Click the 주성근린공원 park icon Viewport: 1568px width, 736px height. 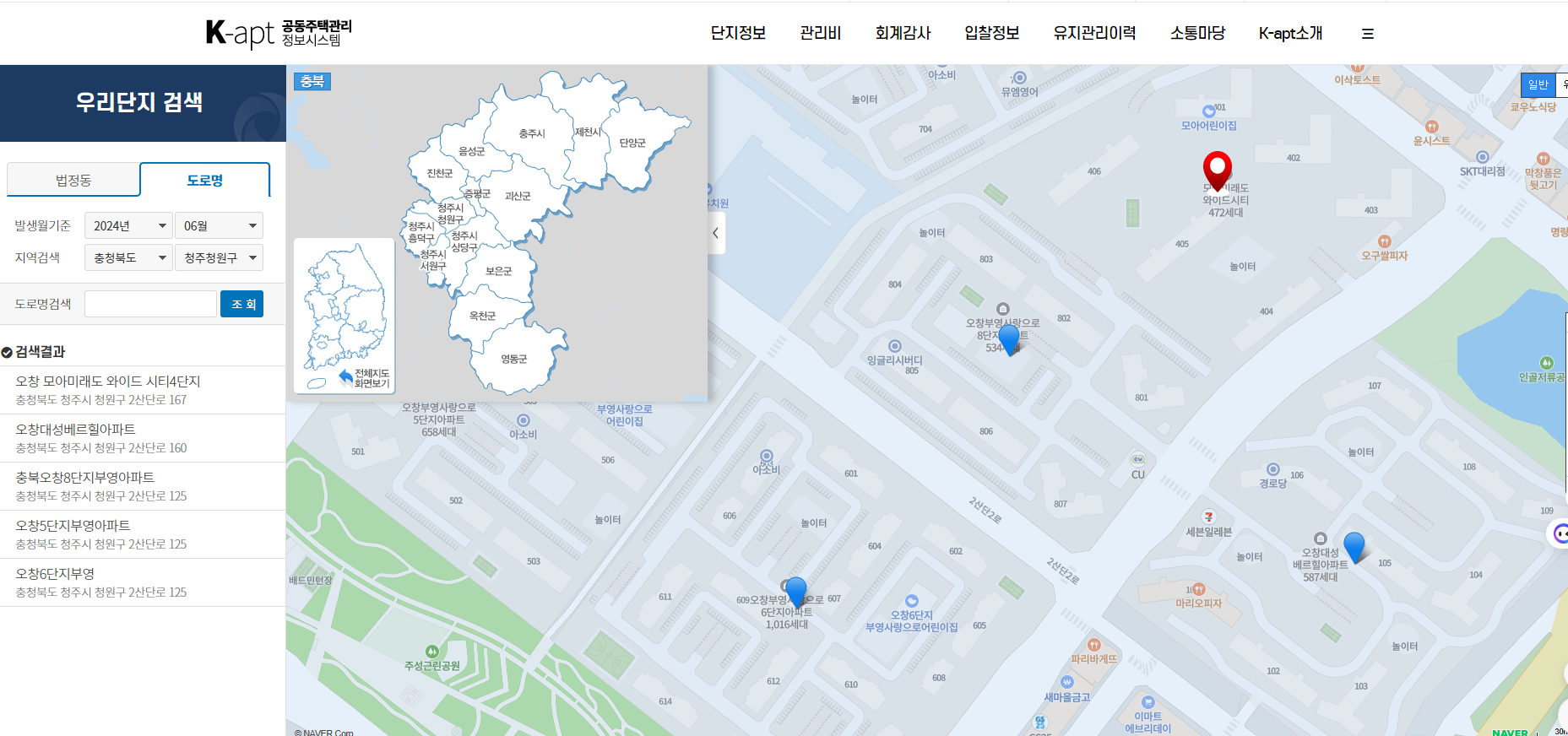click(x=432, y=651)
